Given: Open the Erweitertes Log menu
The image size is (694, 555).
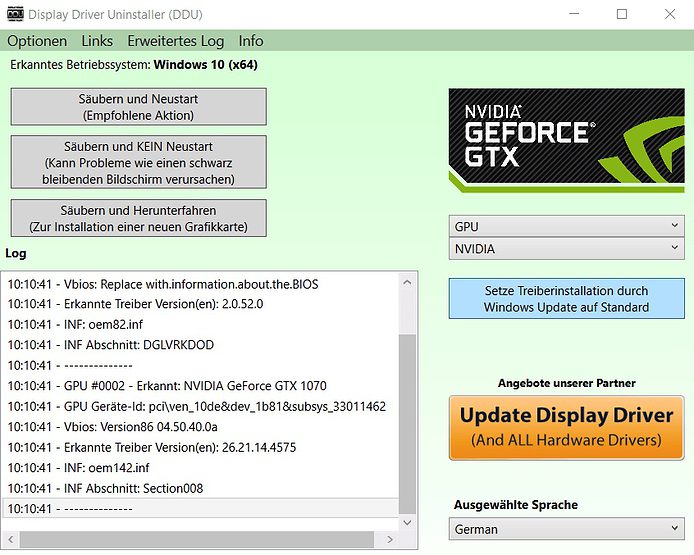Looking at the screenshot, I should point(175,41).
